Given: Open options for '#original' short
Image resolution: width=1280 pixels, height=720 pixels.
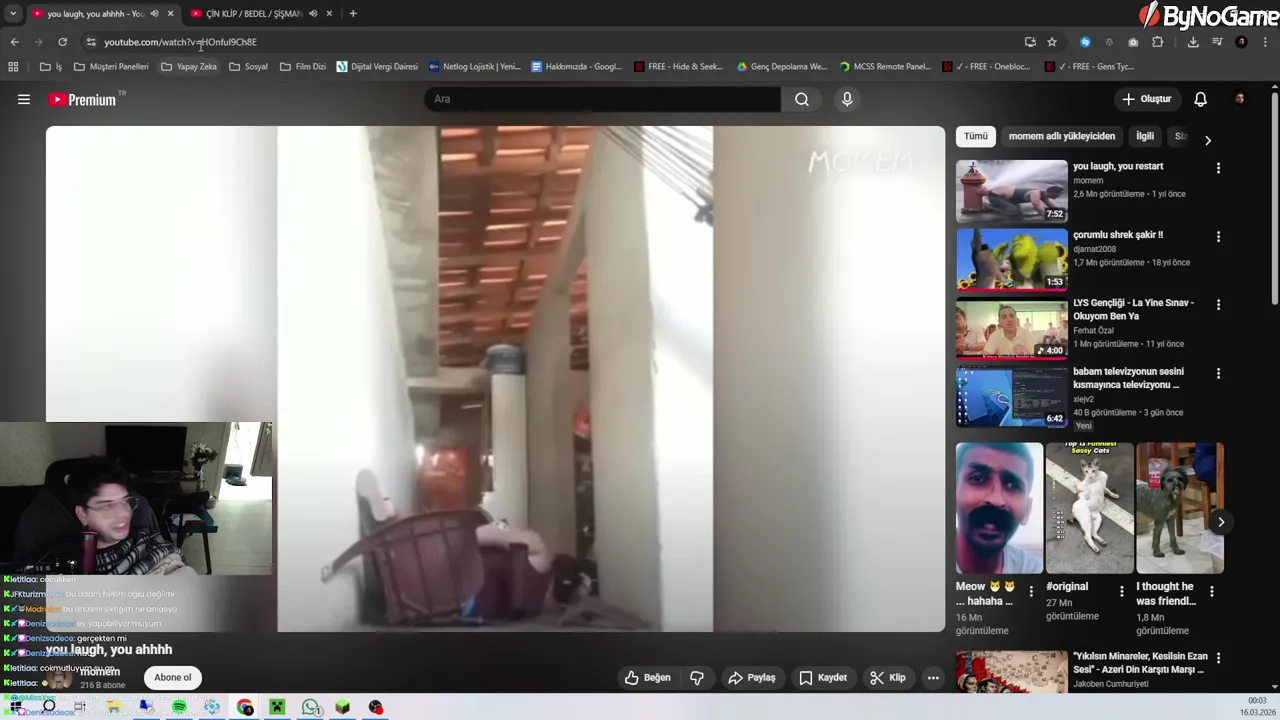Looking at the screenshot, I should point(1121,591).
